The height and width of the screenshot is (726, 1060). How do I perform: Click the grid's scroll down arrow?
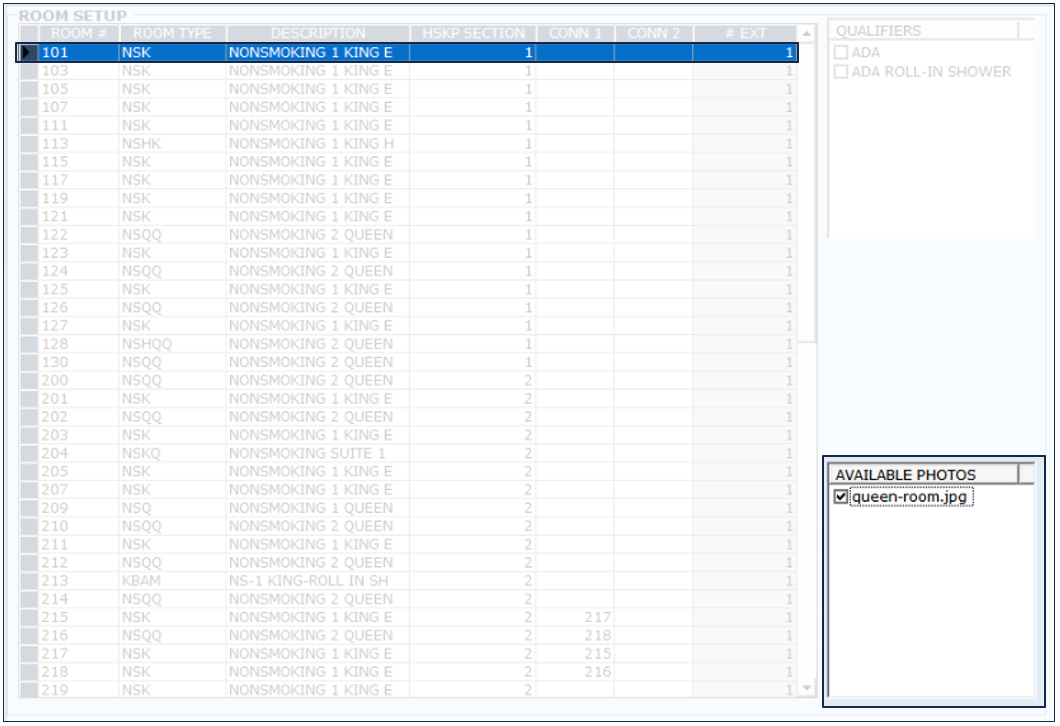[806, 688]
